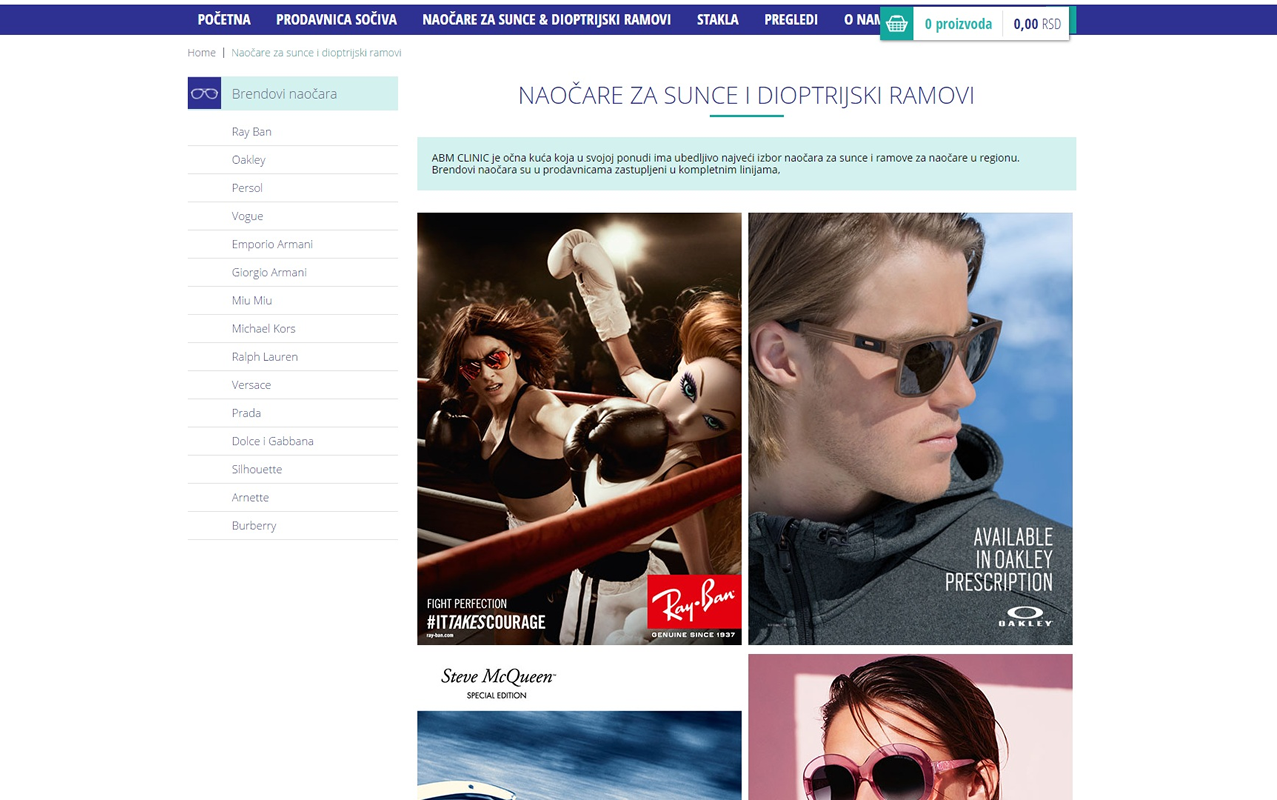Click the 0 proizvoda cart summary
Screen dimensions: 1277x800
(958, 24)
